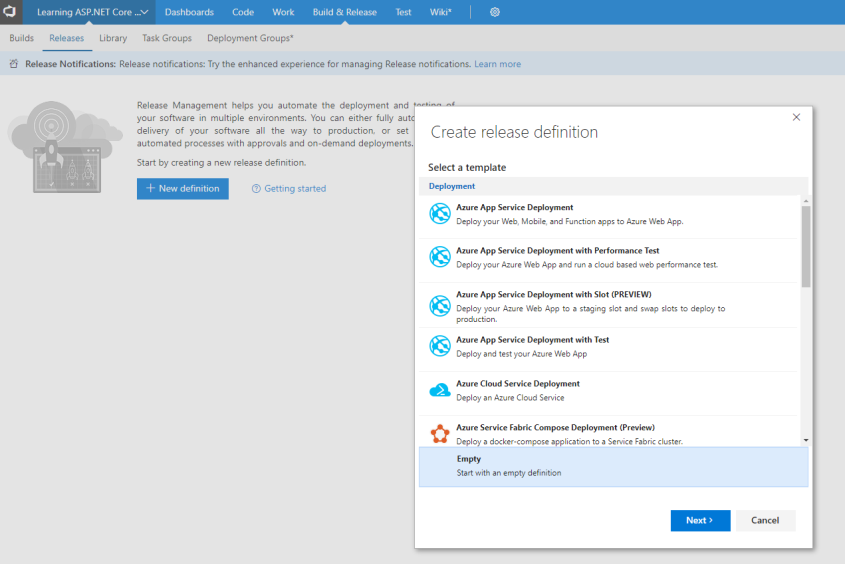
Task: Click the Next button
Action: point(701,520)
